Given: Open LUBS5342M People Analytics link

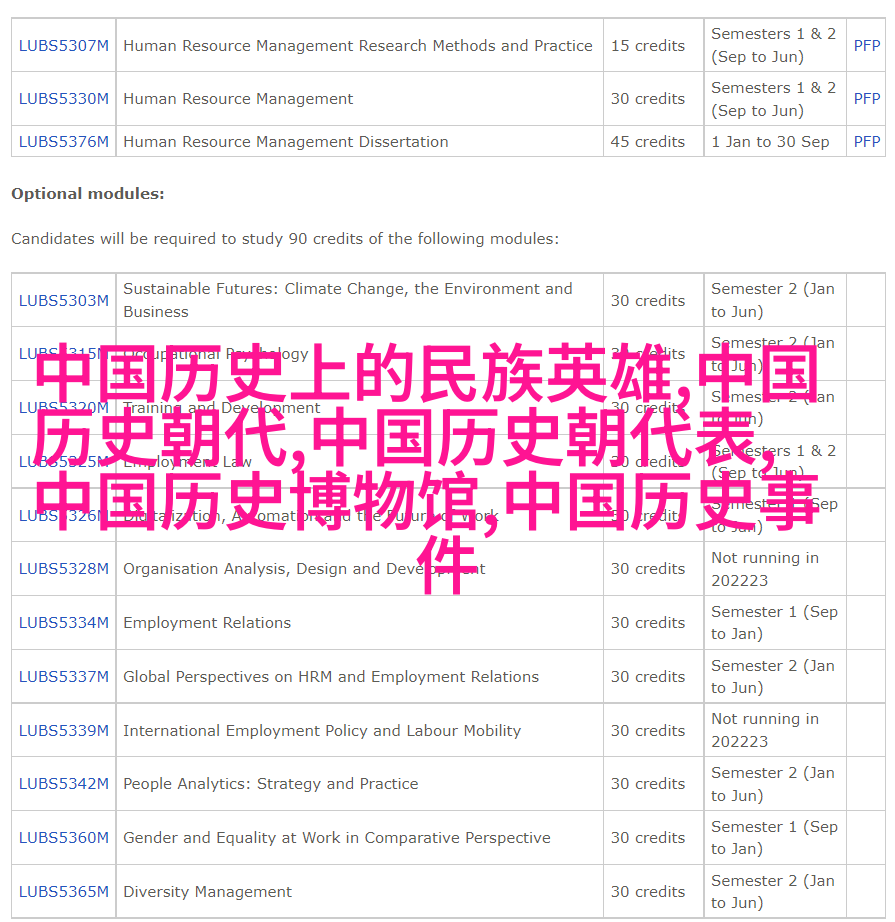Looking at the screenshot, I should pyautogui.click(x=63, y=784).
